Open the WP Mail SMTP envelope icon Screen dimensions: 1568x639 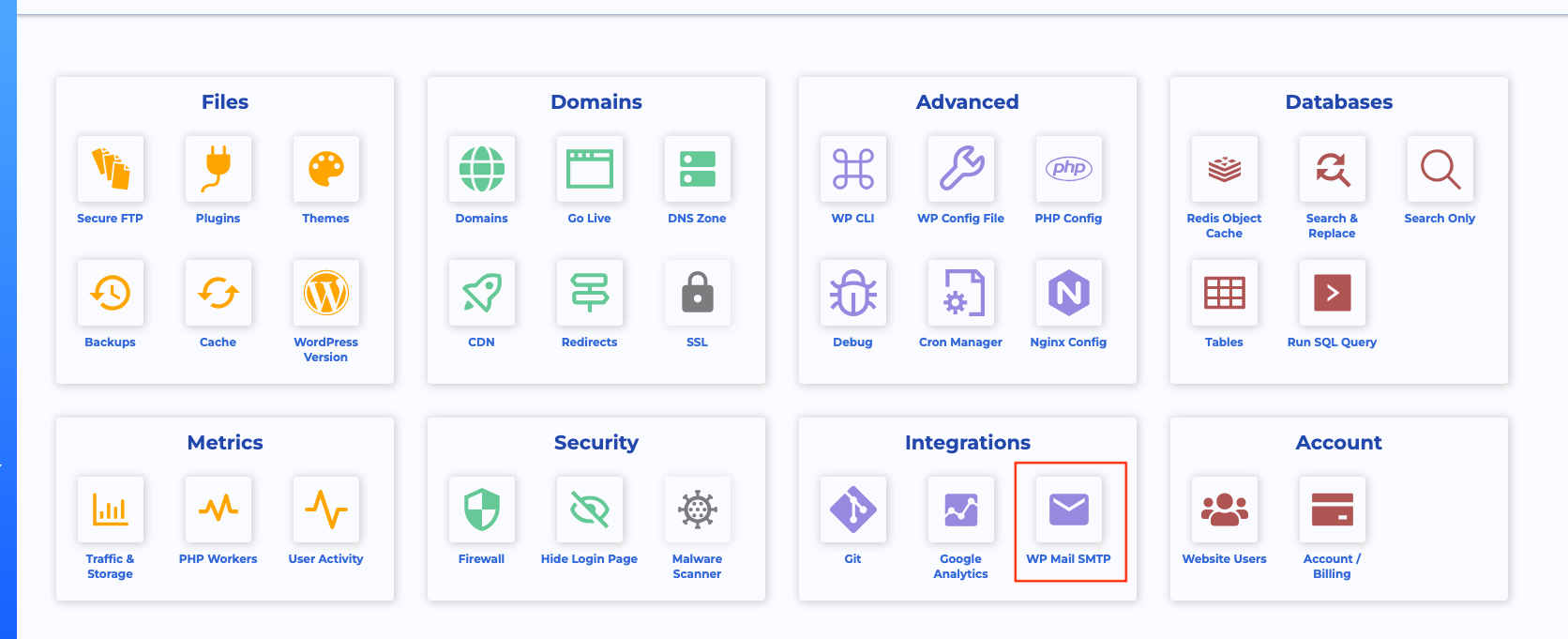[x=1069, y=510]
